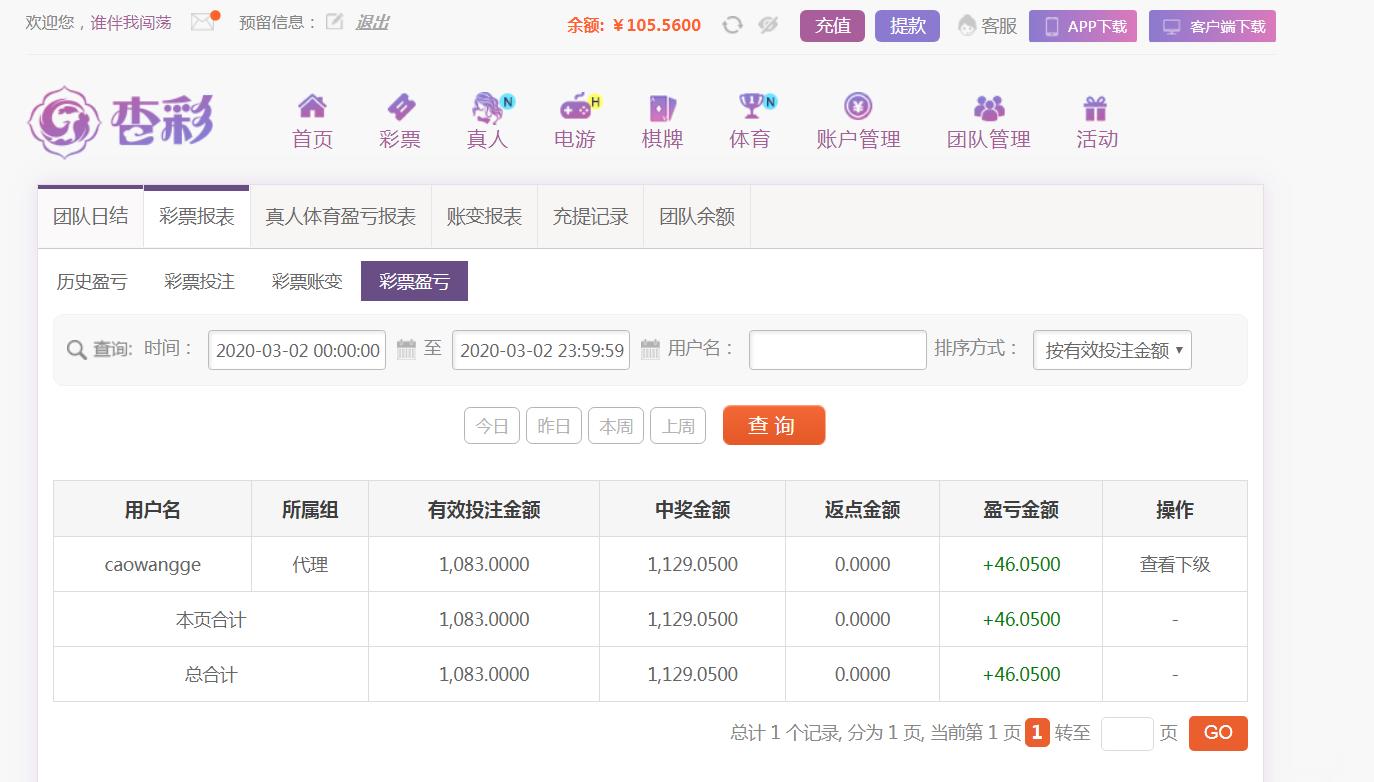Open the start date calendar picker
This screenshot has width=1374, height=782.
406,350
